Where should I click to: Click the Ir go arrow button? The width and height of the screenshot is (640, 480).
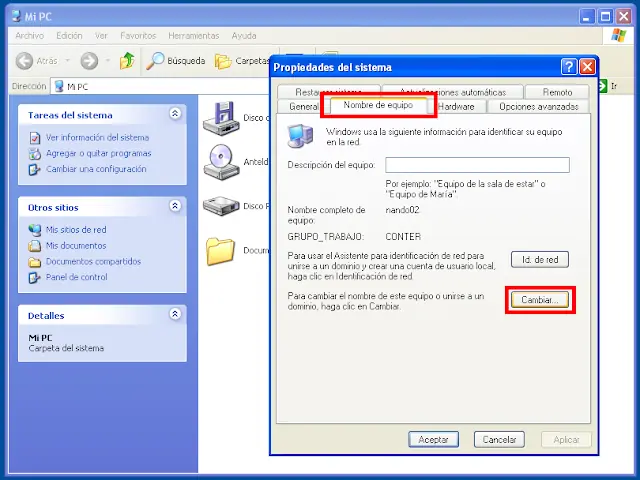pos(603,86)
